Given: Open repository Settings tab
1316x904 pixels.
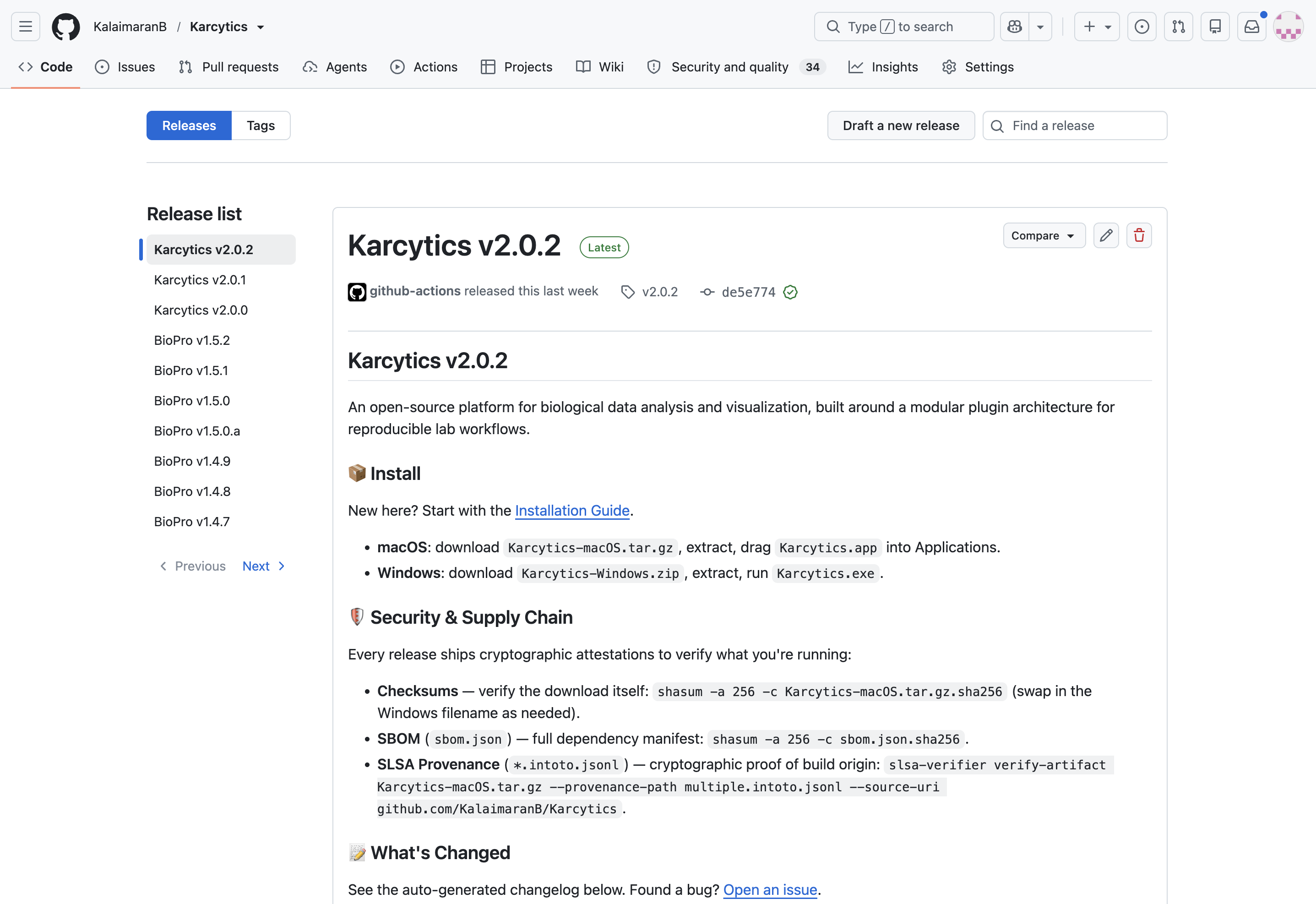Looking at the screenshot, I should click(x=978, y=67).
